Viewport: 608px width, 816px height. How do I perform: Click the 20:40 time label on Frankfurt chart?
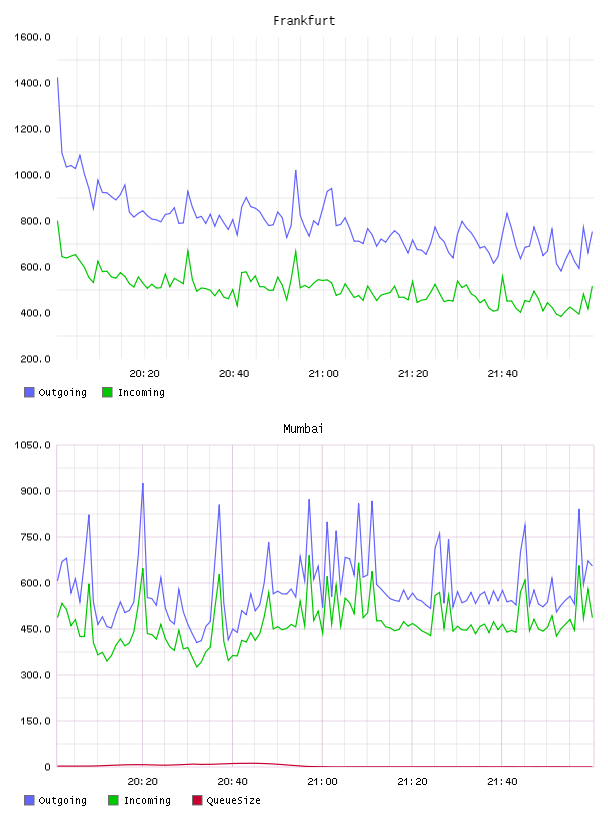234,374
